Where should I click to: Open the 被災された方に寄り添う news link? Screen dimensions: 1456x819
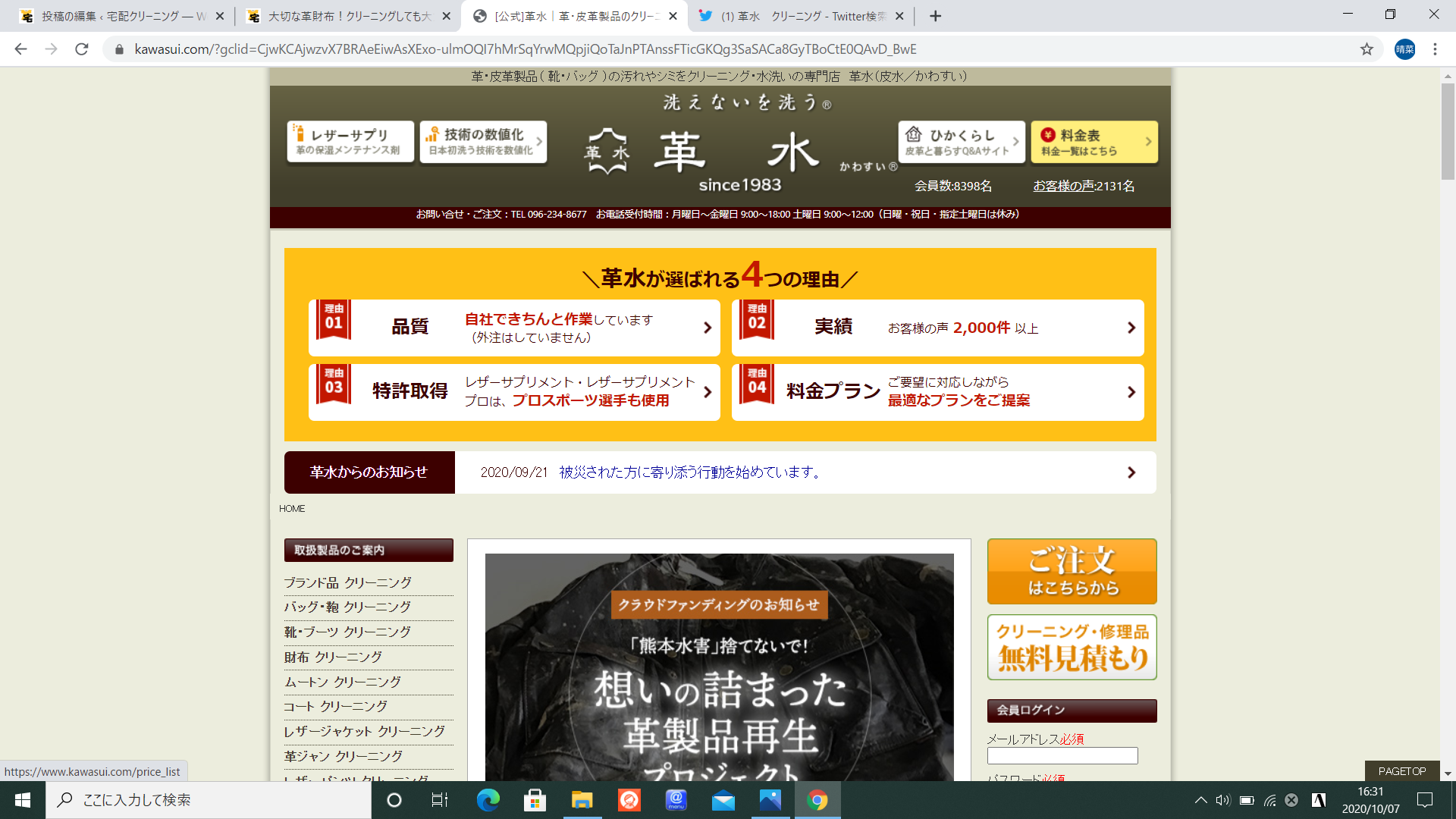[x=692, y=472]
